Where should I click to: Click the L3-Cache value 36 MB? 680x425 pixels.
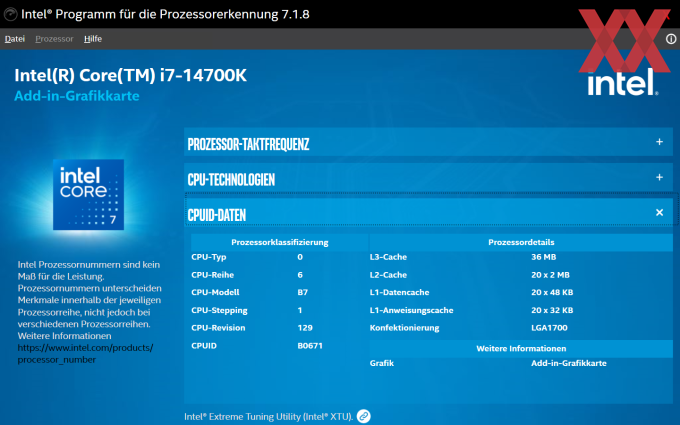(x=544, y=257)
